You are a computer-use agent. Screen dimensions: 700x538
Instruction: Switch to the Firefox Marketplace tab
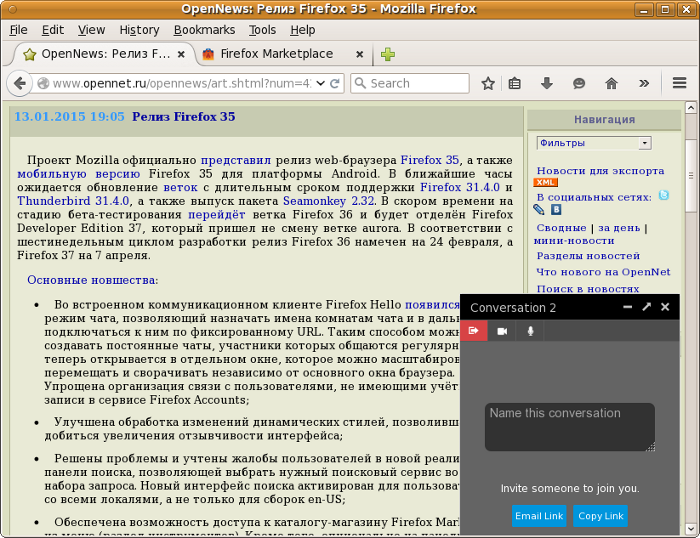[x=276, y=54]
